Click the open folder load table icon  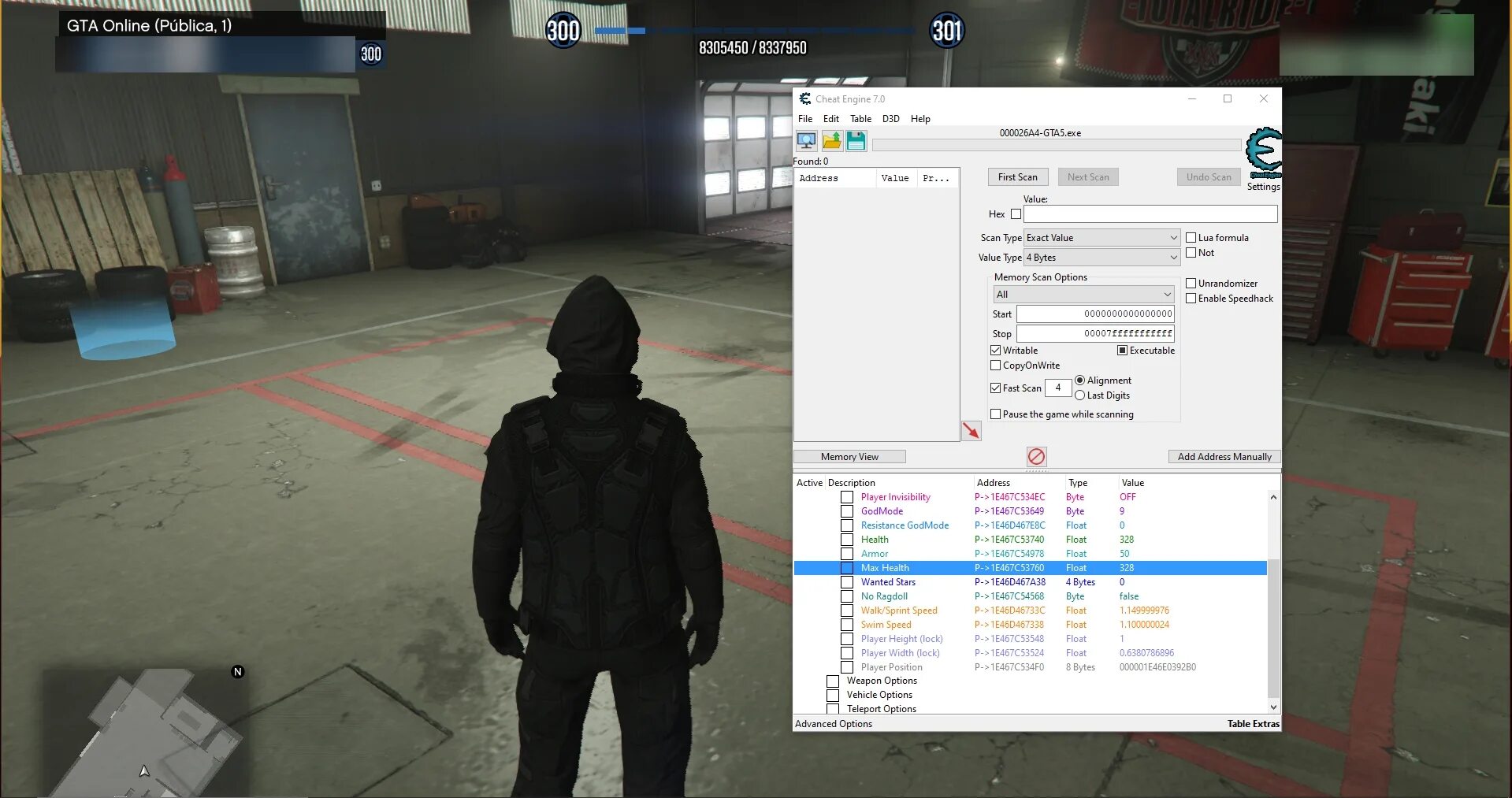(x=831, y=141)
